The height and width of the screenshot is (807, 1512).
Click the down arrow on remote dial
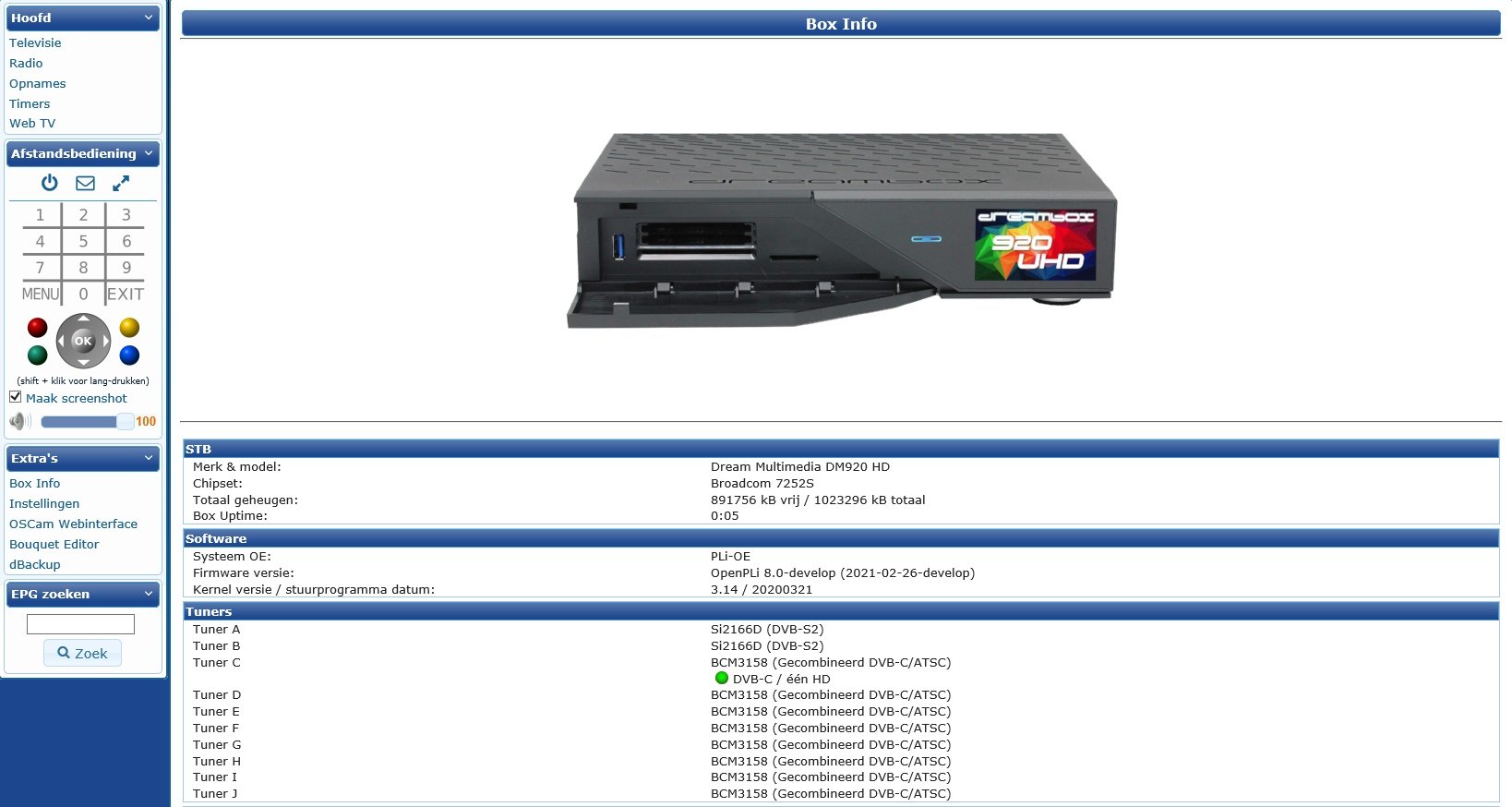[x=83, y=363]
